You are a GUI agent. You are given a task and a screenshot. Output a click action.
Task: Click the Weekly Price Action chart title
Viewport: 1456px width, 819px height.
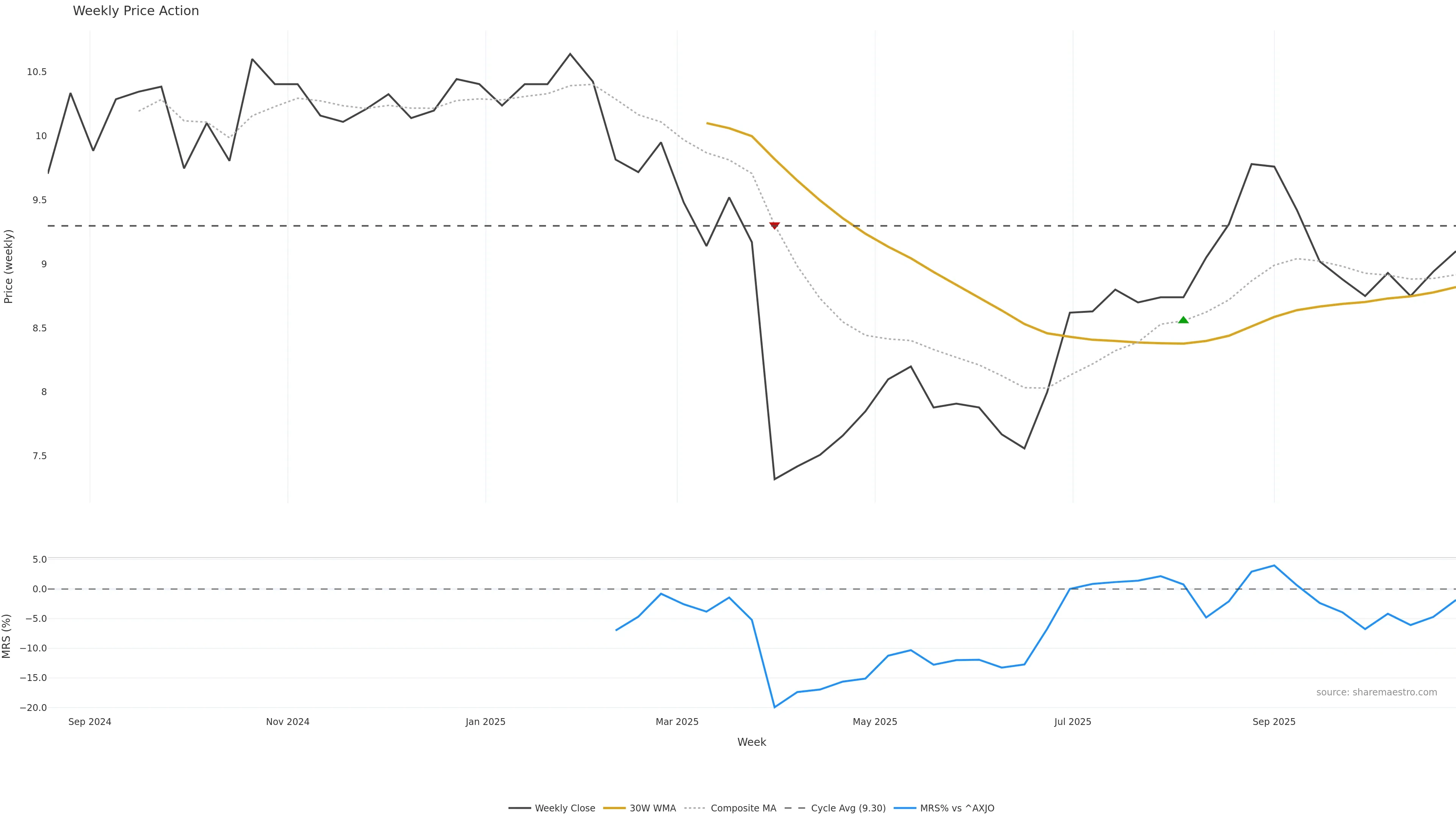(x=136, y=11)
